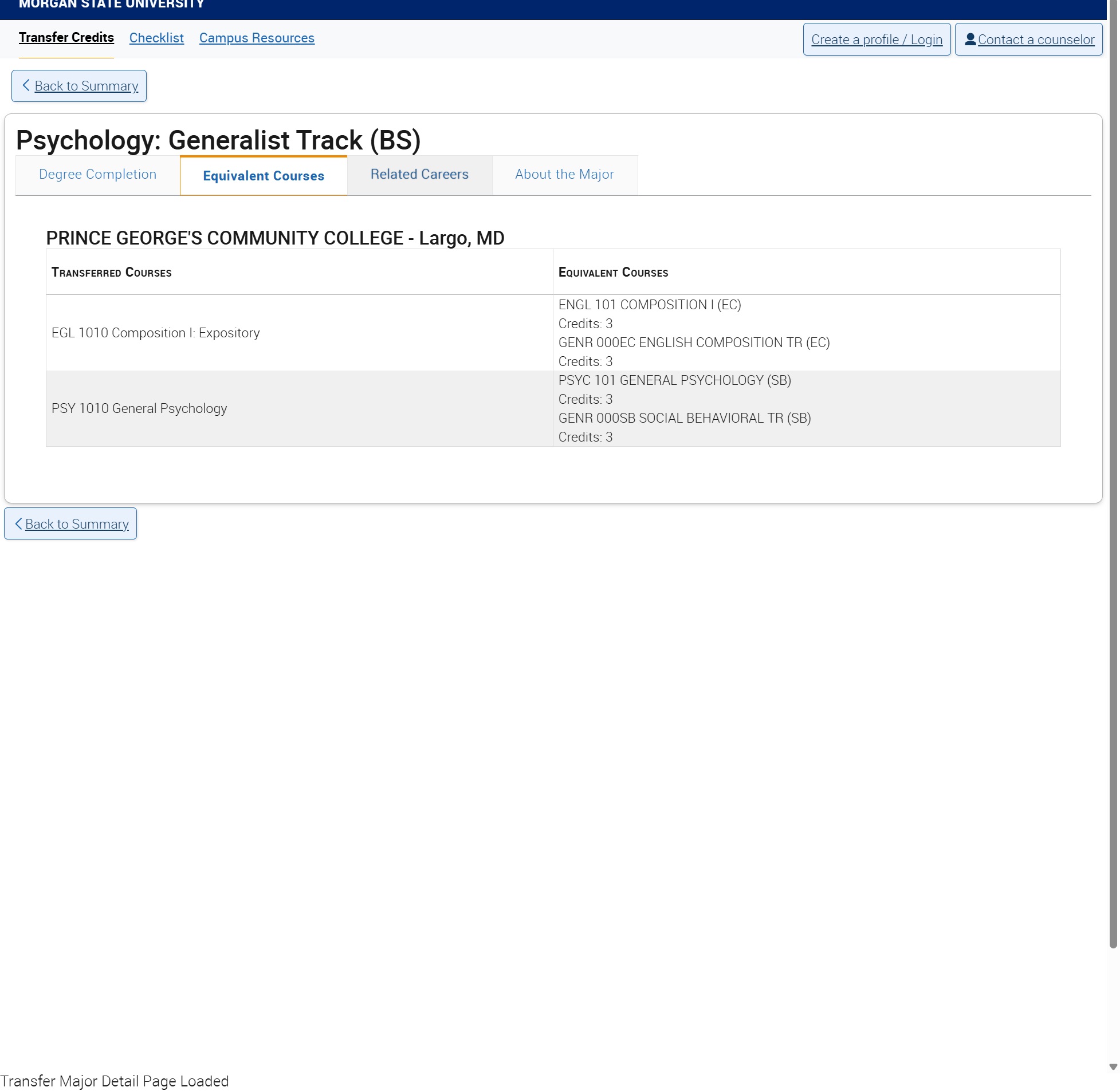Open the About the Major tab
Viewport: 1120px width, 1091px height.
[x=564, y=175]
